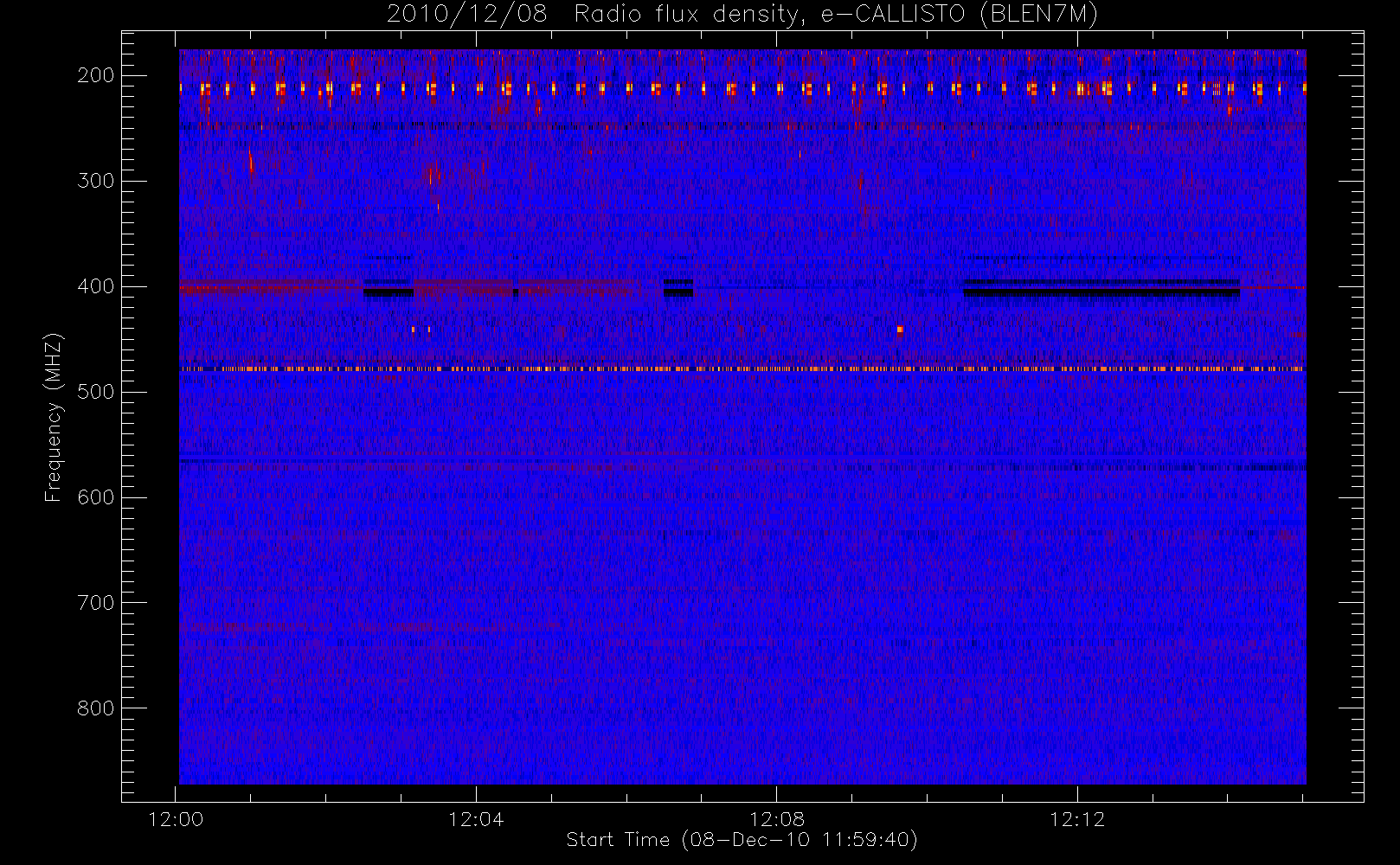This screenshot has height=865, width=1400.
Task: Click the orange interference line near 480 MHz
Action: pos(742,368)
